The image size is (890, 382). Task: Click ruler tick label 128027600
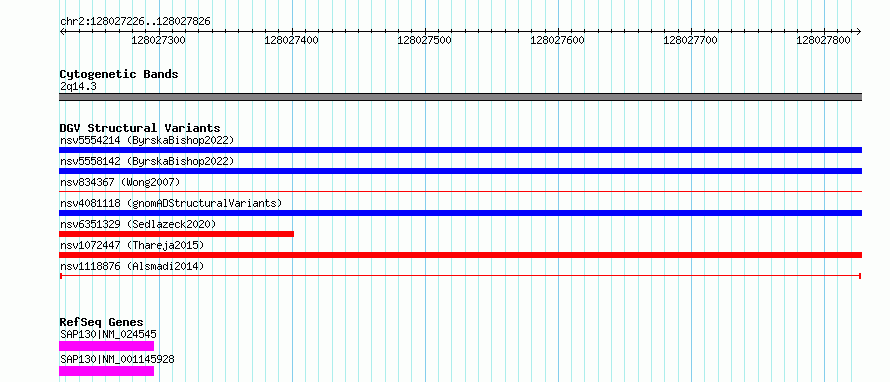557,40
